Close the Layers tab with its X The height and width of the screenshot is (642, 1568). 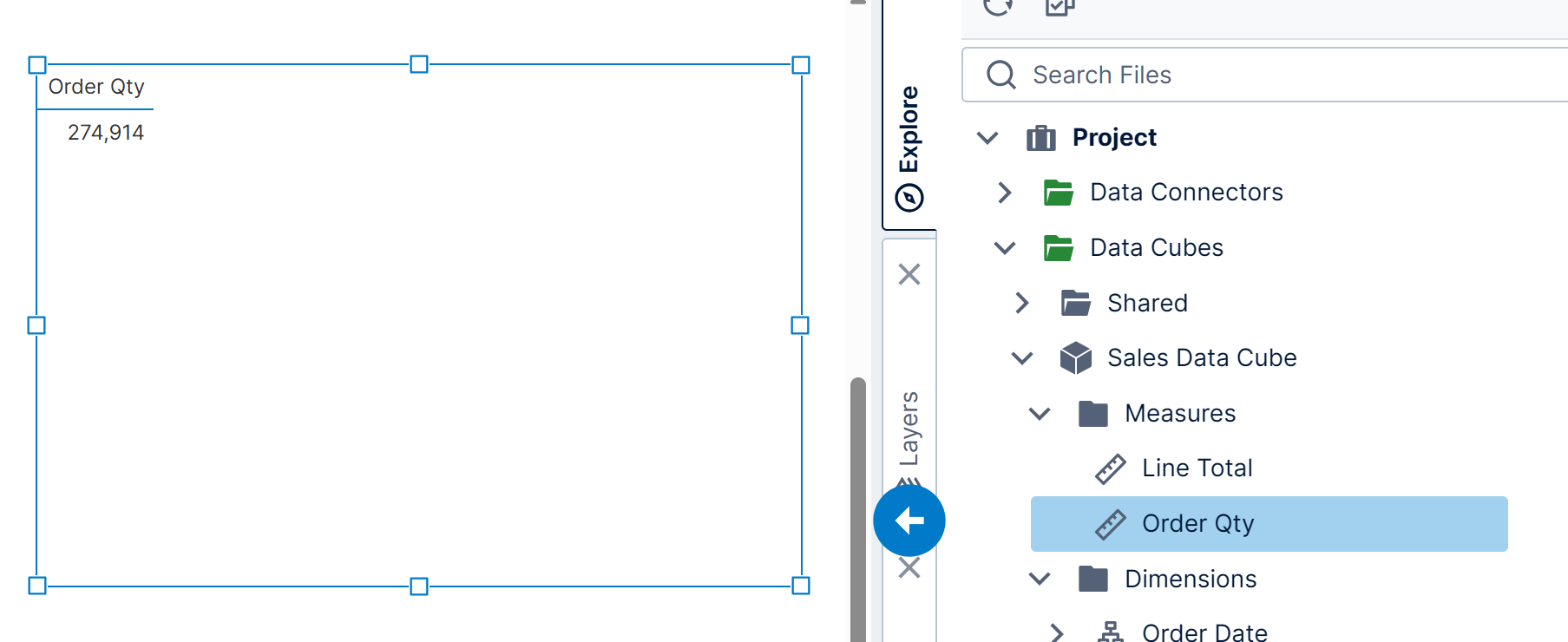click(x=909, y=274)
